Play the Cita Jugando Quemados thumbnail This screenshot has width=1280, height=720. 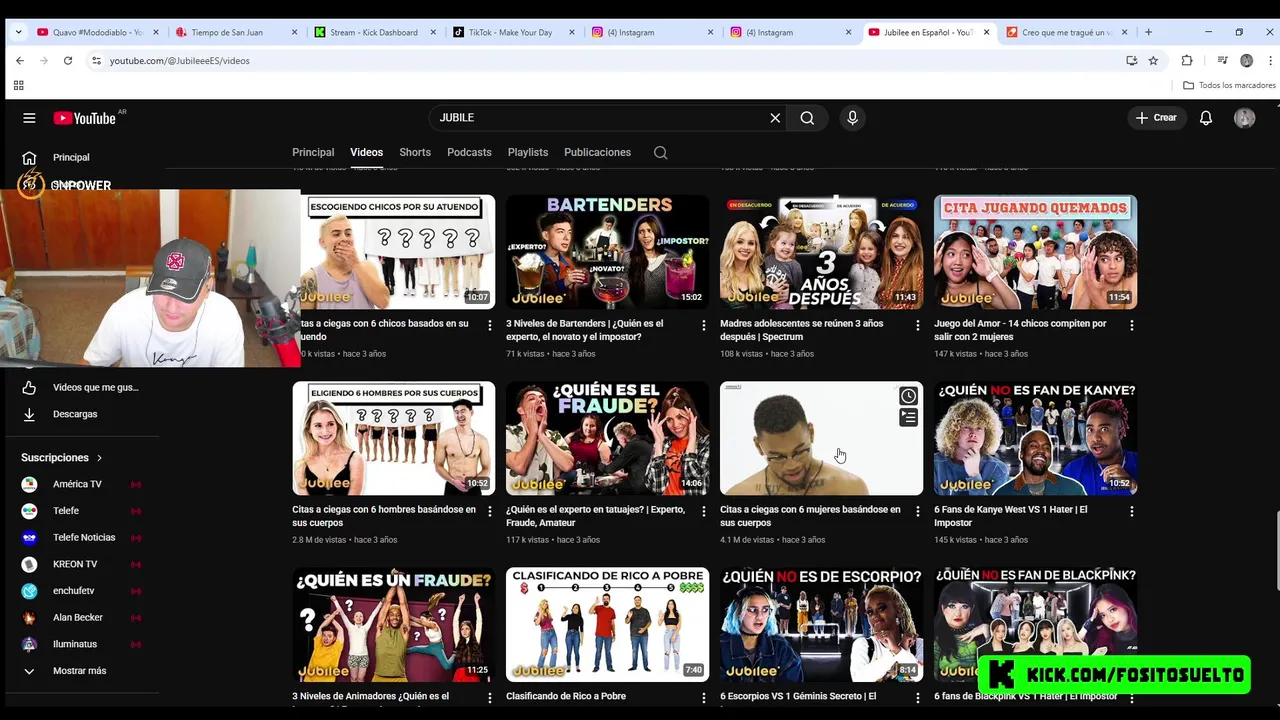click(1035, 252)
